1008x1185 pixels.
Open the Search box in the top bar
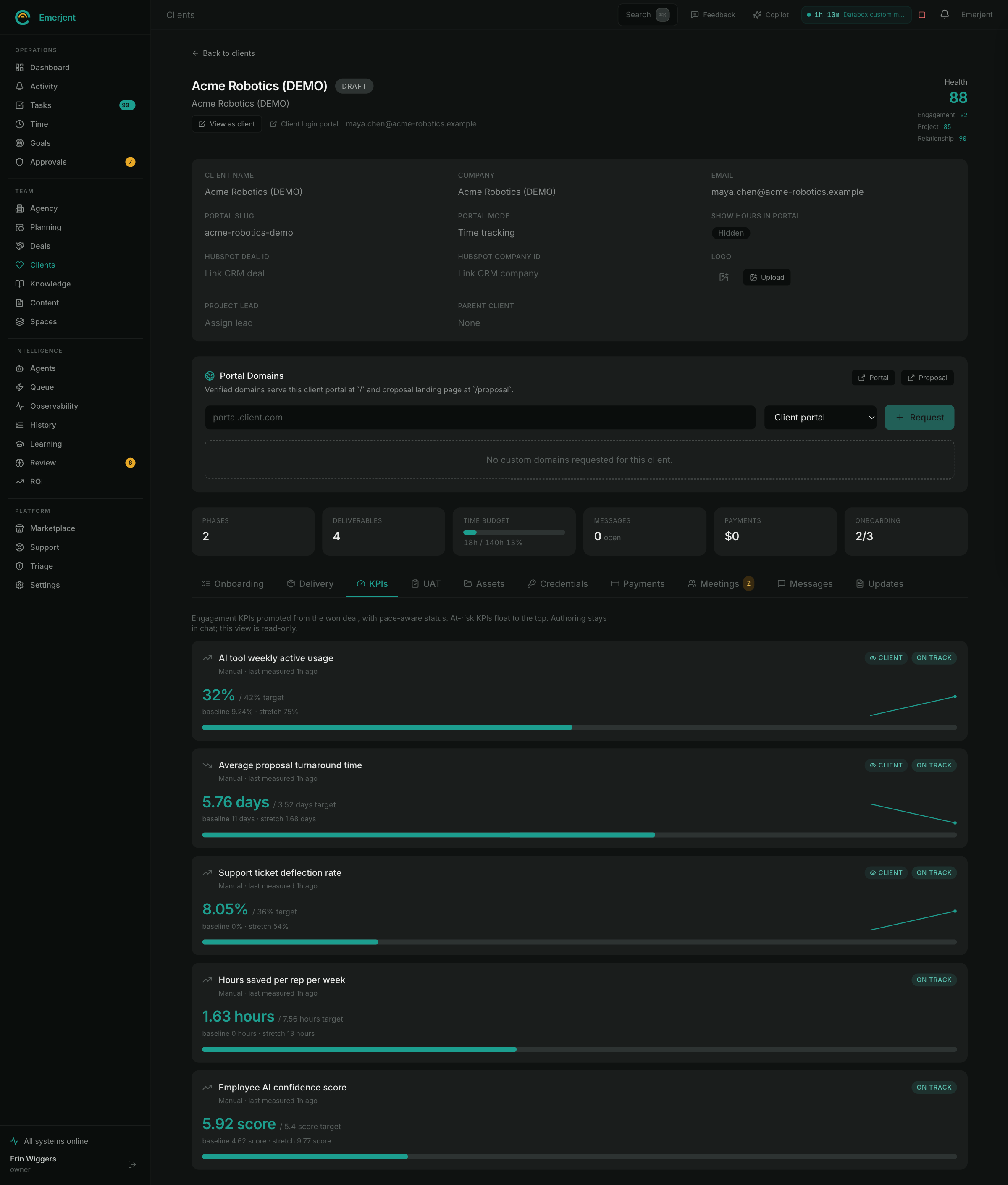[x=647, y=15]
